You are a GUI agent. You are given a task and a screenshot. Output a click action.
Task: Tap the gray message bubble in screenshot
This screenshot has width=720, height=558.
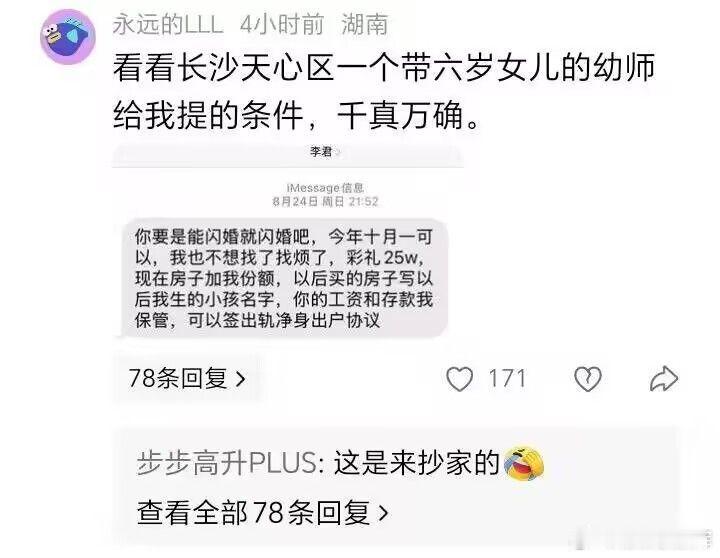click(x=284, y=278)
